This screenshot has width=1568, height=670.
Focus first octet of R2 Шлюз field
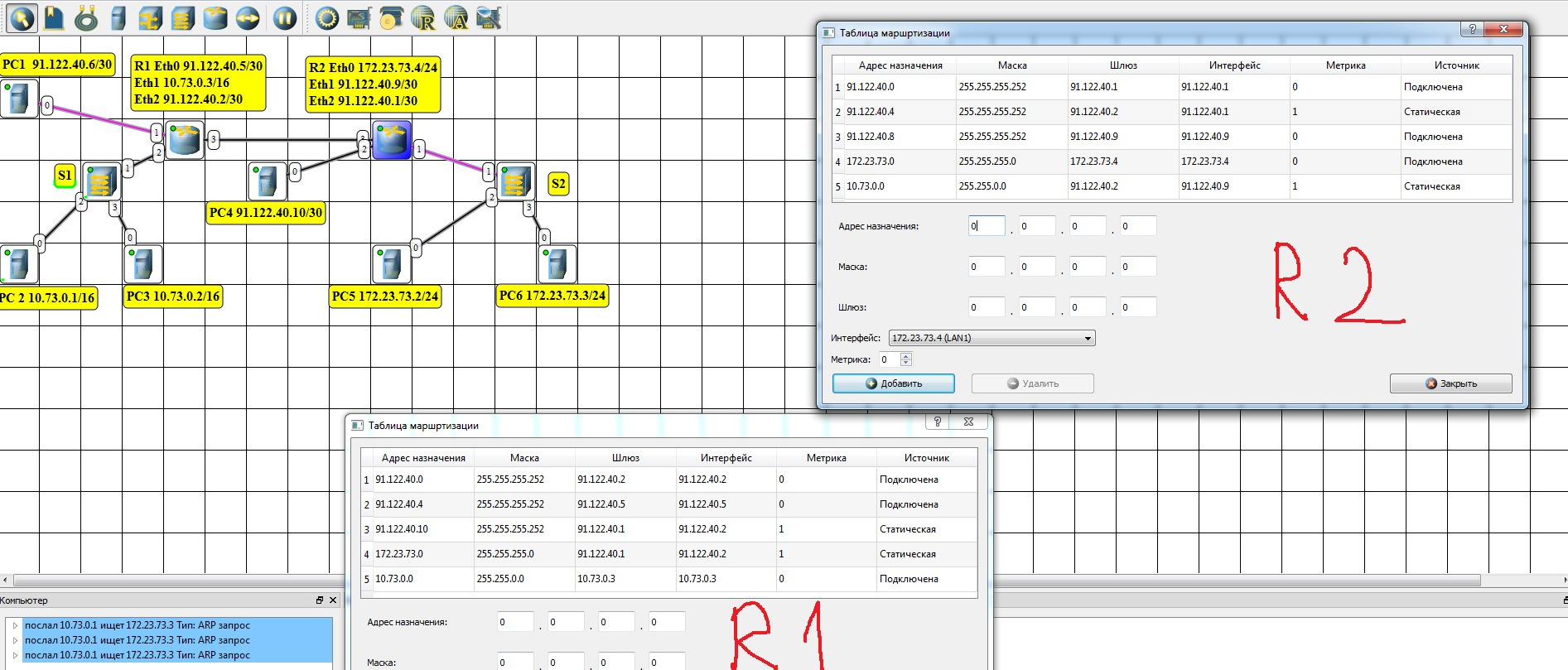pos(987,307)
